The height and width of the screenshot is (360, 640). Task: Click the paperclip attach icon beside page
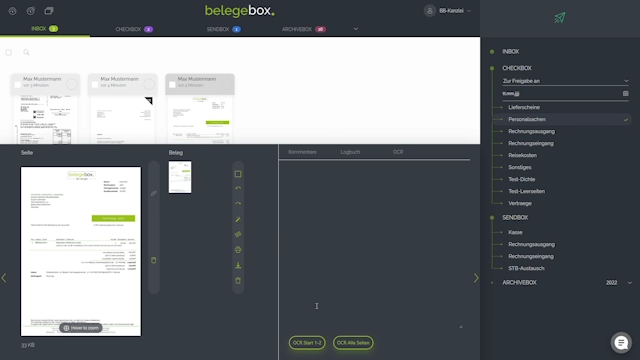pyautogui.click(x=153, y=193)
